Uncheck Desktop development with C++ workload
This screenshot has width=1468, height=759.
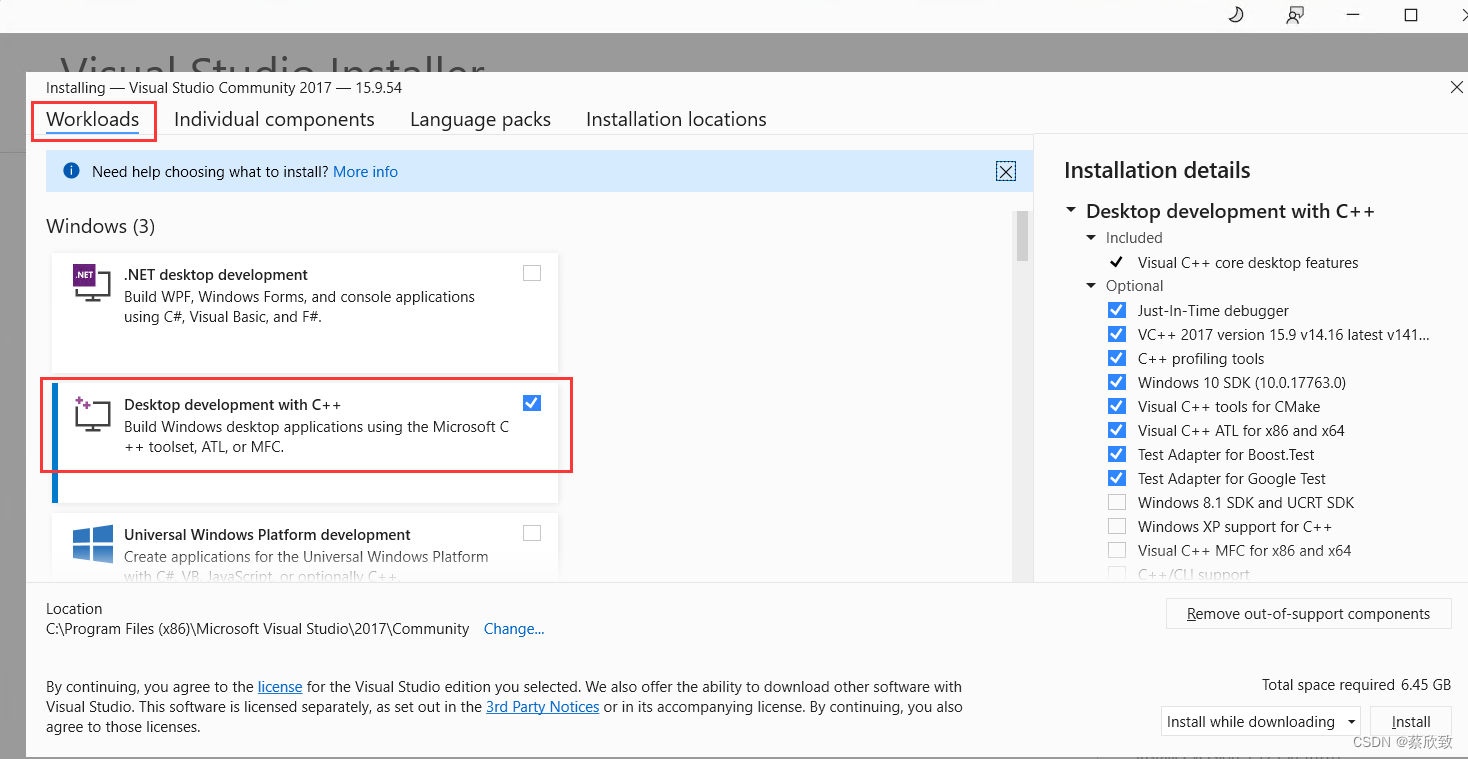[532, 403]
